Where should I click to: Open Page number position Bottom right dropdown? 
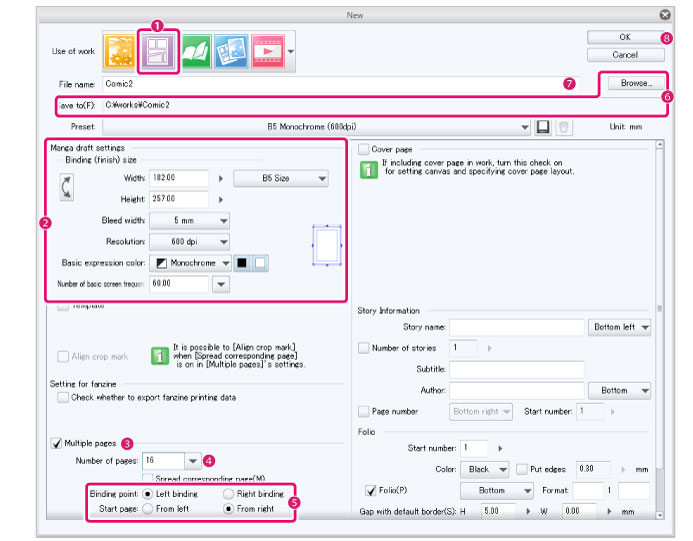pos(481,411)
